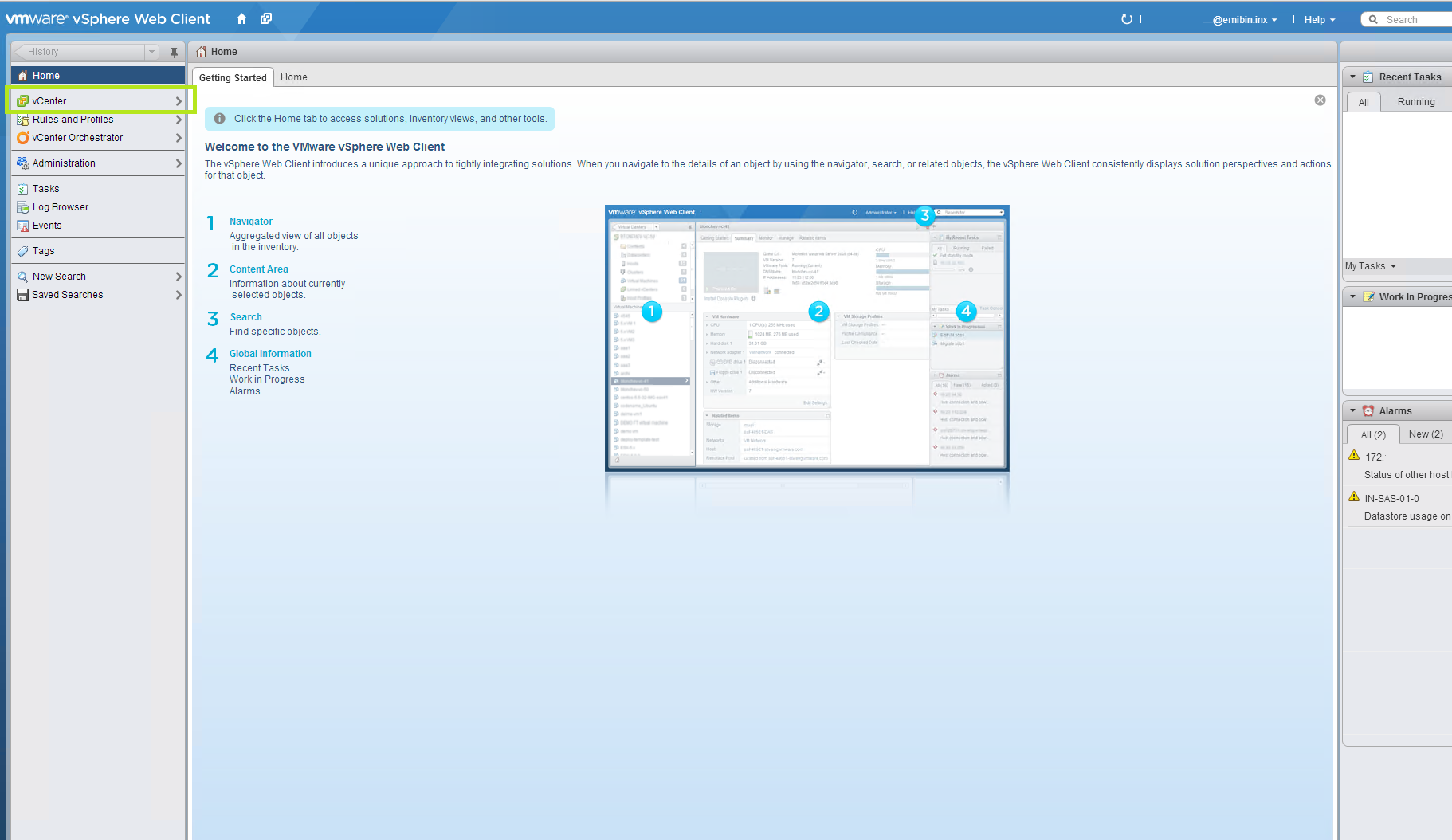
Task: Click the search magnifier icon in top bar
Action: (1373, 20)
